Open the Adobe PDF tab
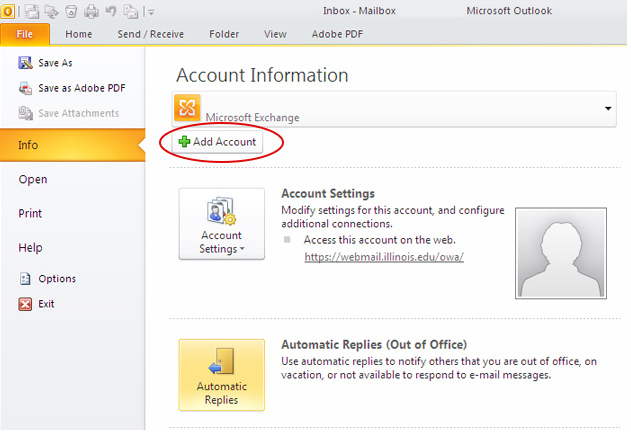 (337, 34)
